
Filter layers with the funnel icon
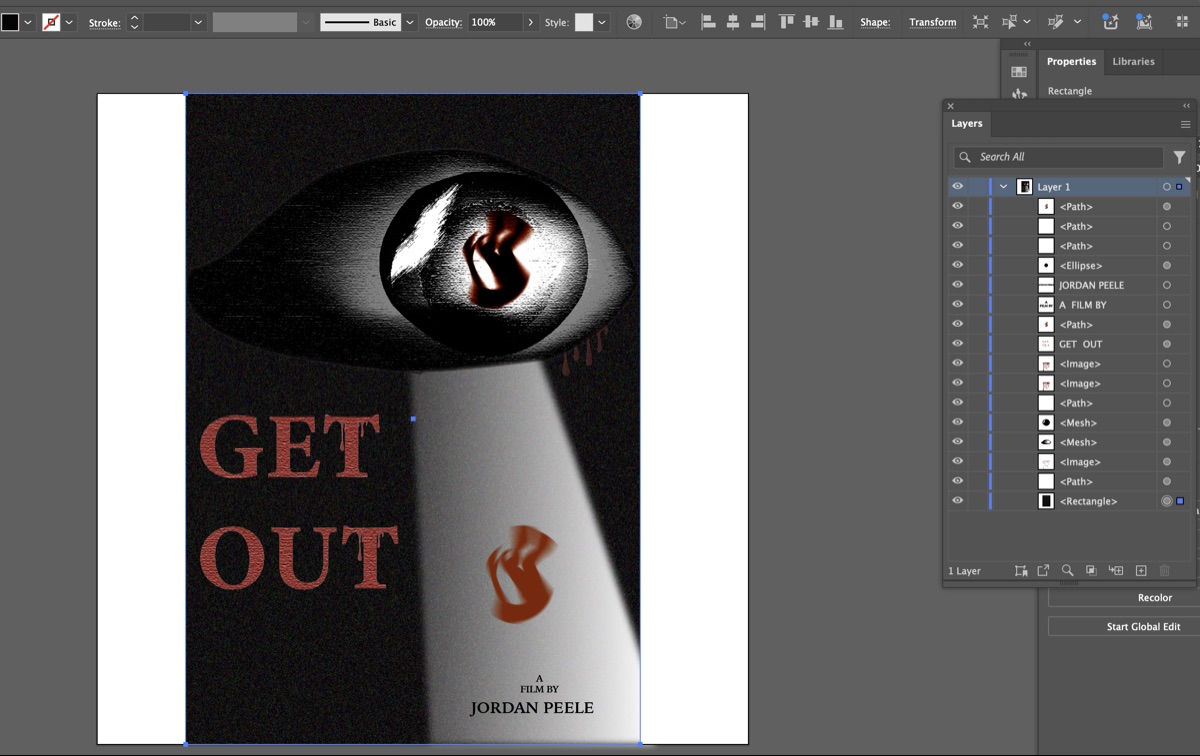1180,157
